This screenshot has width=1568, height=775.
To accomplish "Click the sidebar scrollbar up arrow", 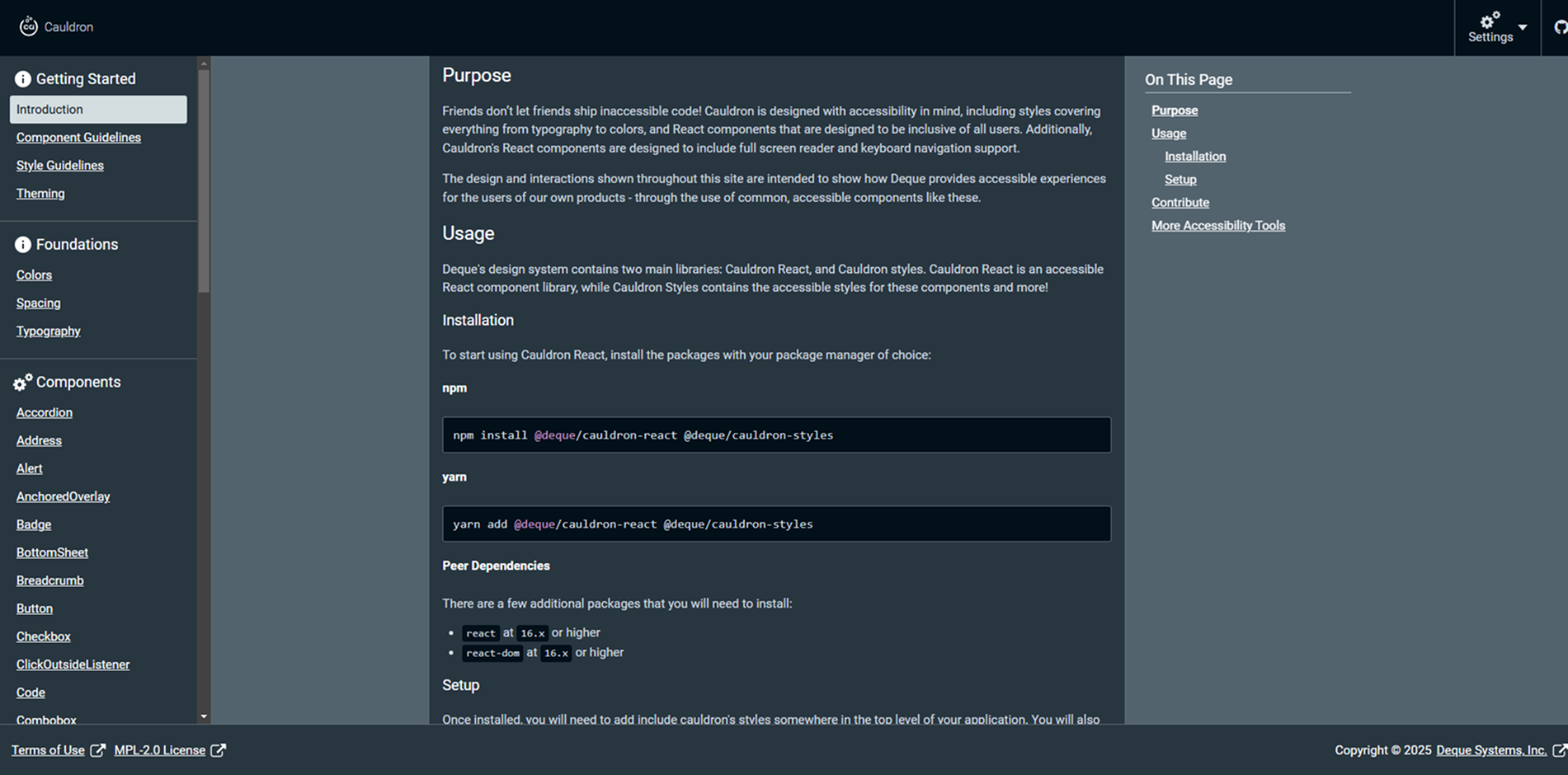I will (204, 63).
